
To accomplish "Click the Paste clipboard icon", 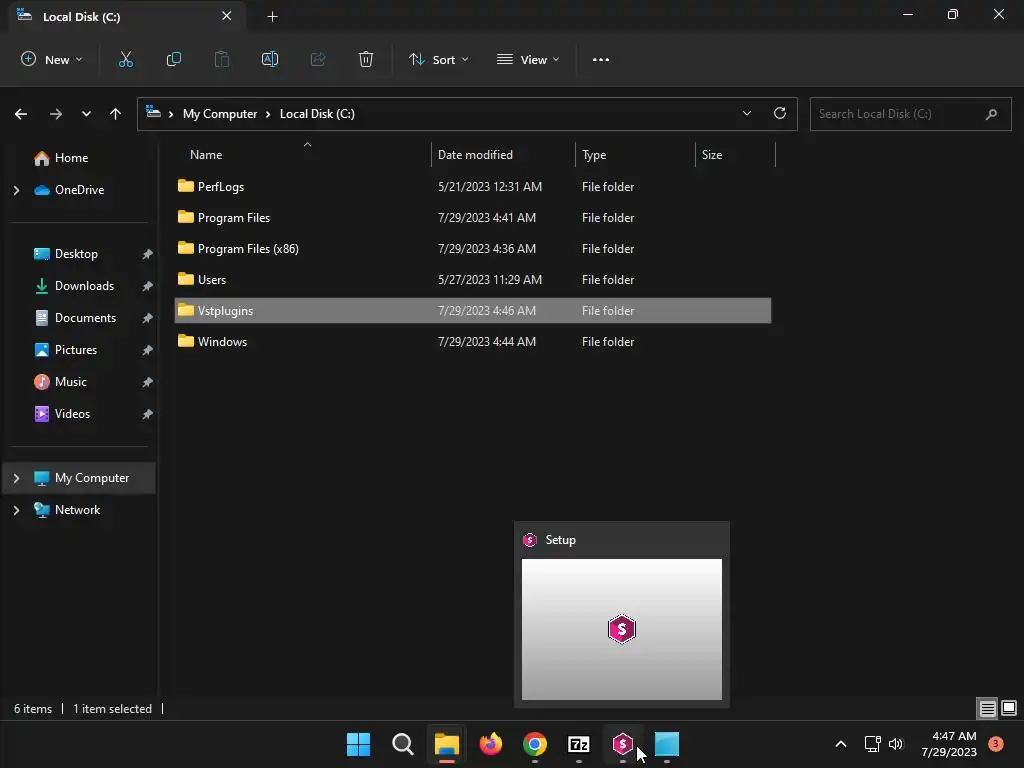I will (x=222, y=59).
